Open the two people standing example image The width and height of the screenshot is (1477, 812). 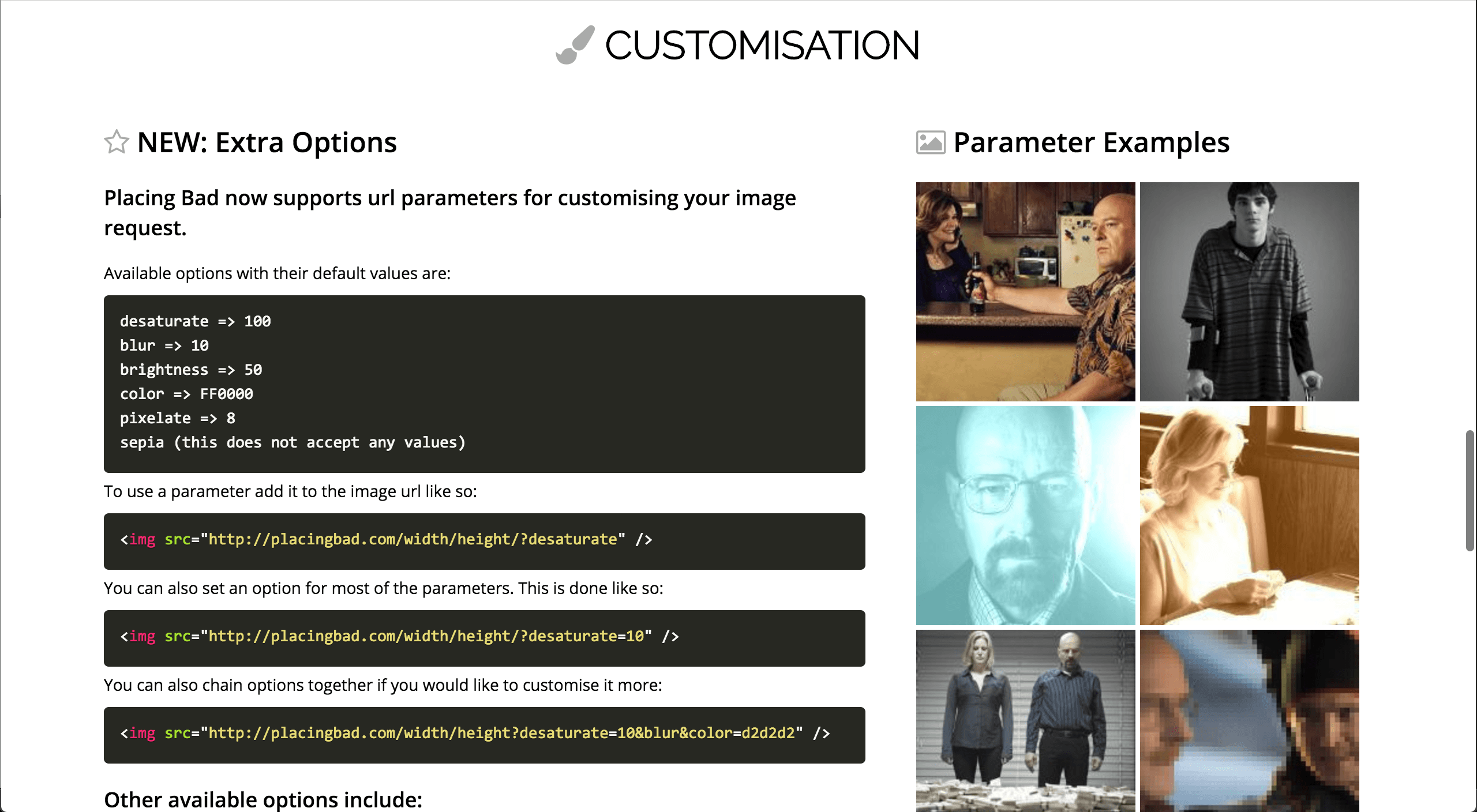(x=1025, y=721)
